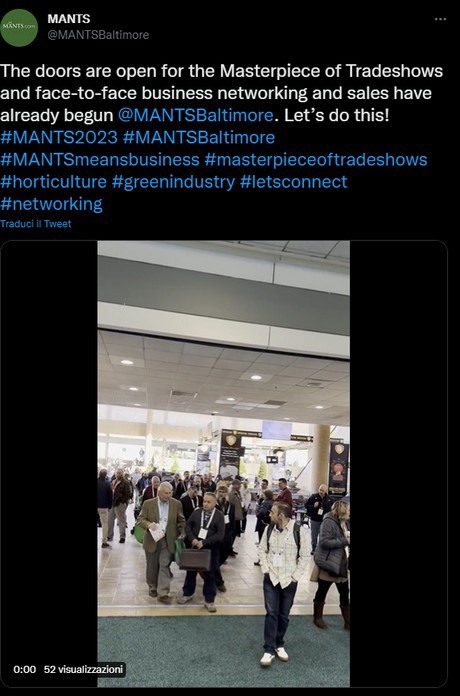Open the #horticulture hashtag

[53, 182]
